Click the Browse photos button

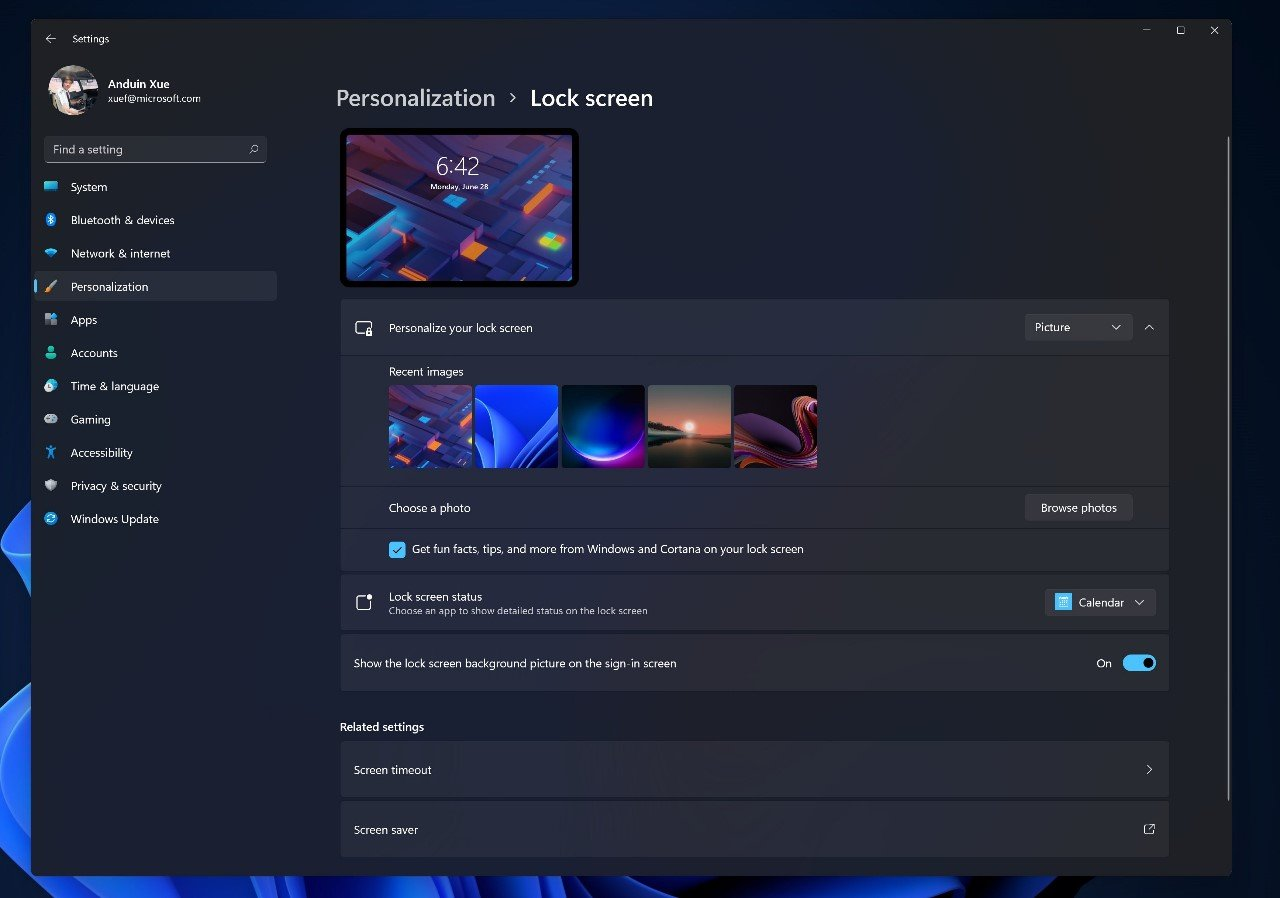pyautogui.click(x=1078, y=508)
